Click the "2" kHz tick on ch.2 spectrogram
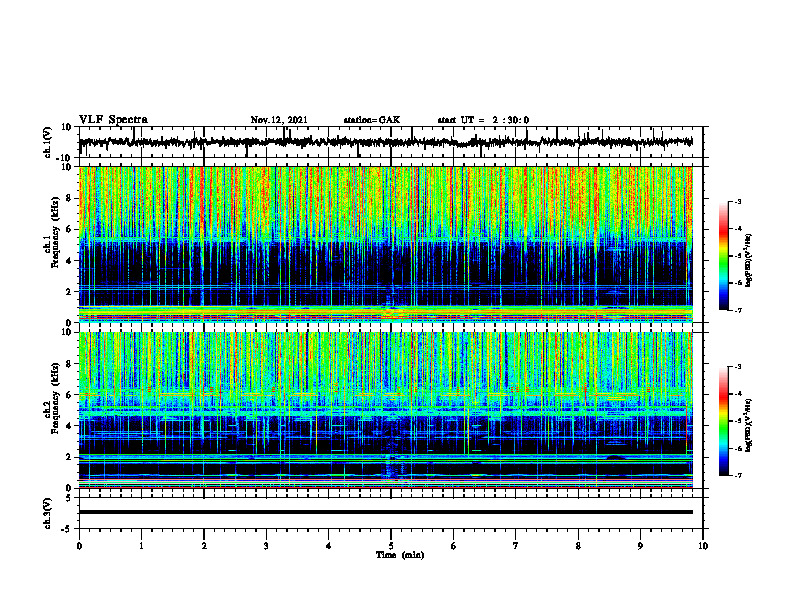Viewport: 792px width, 612px height. tap(70, 457)
